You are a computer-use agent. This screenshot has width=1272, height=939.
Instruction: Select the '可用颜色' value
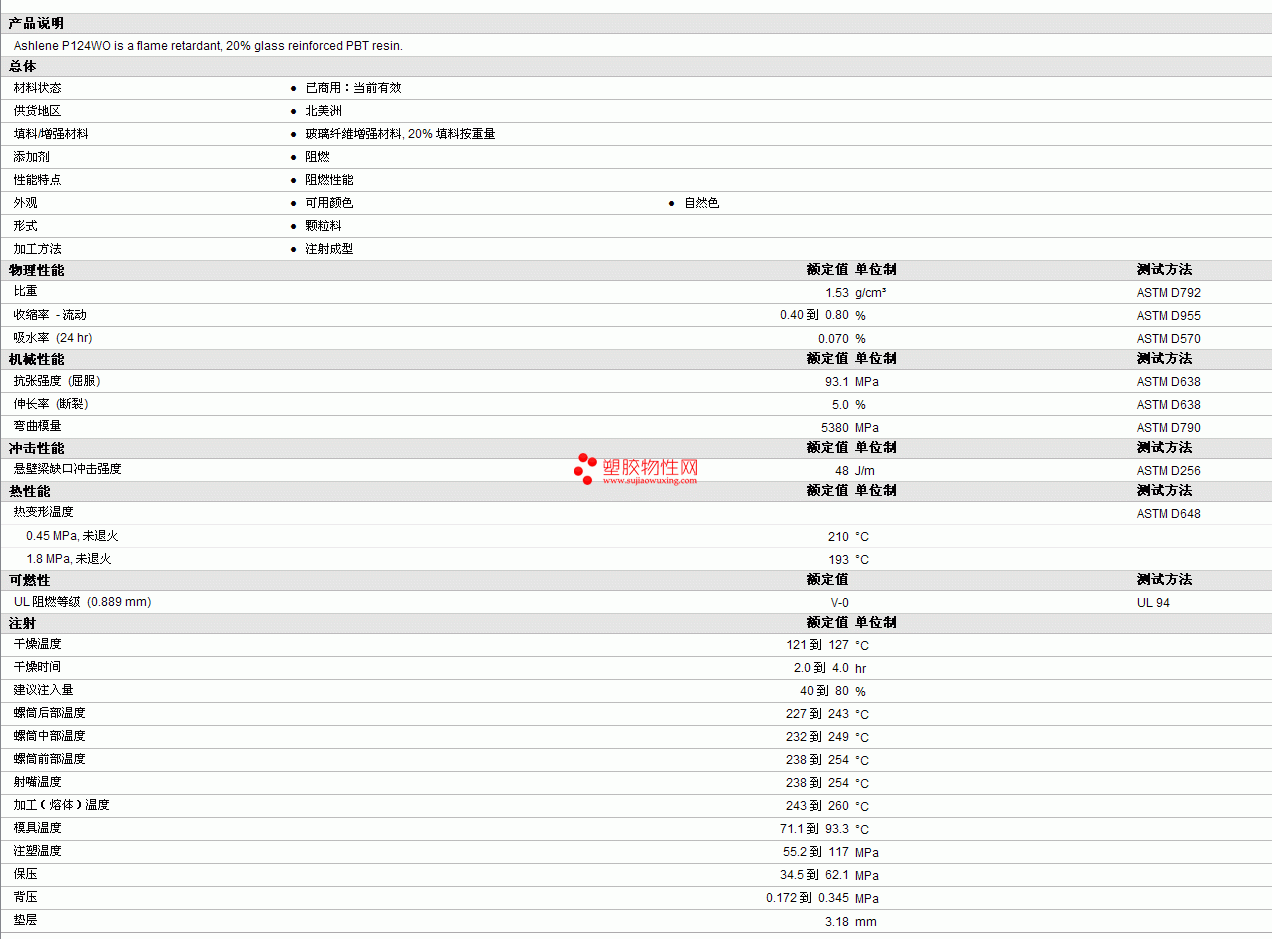pos(329,203)
